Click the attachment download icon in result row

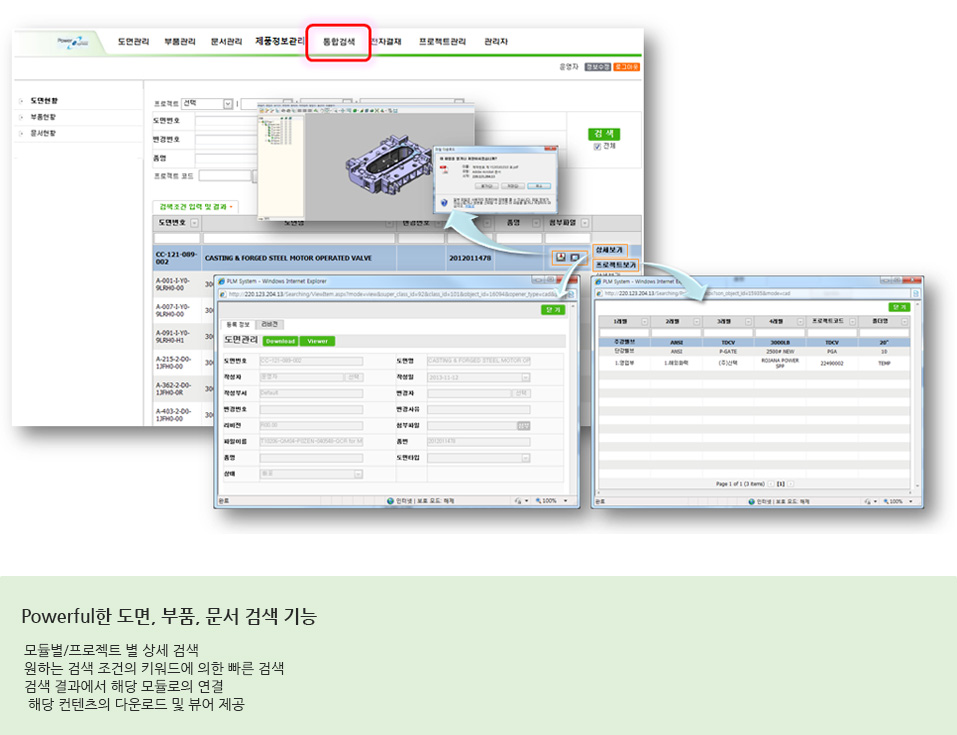point(561,257)
